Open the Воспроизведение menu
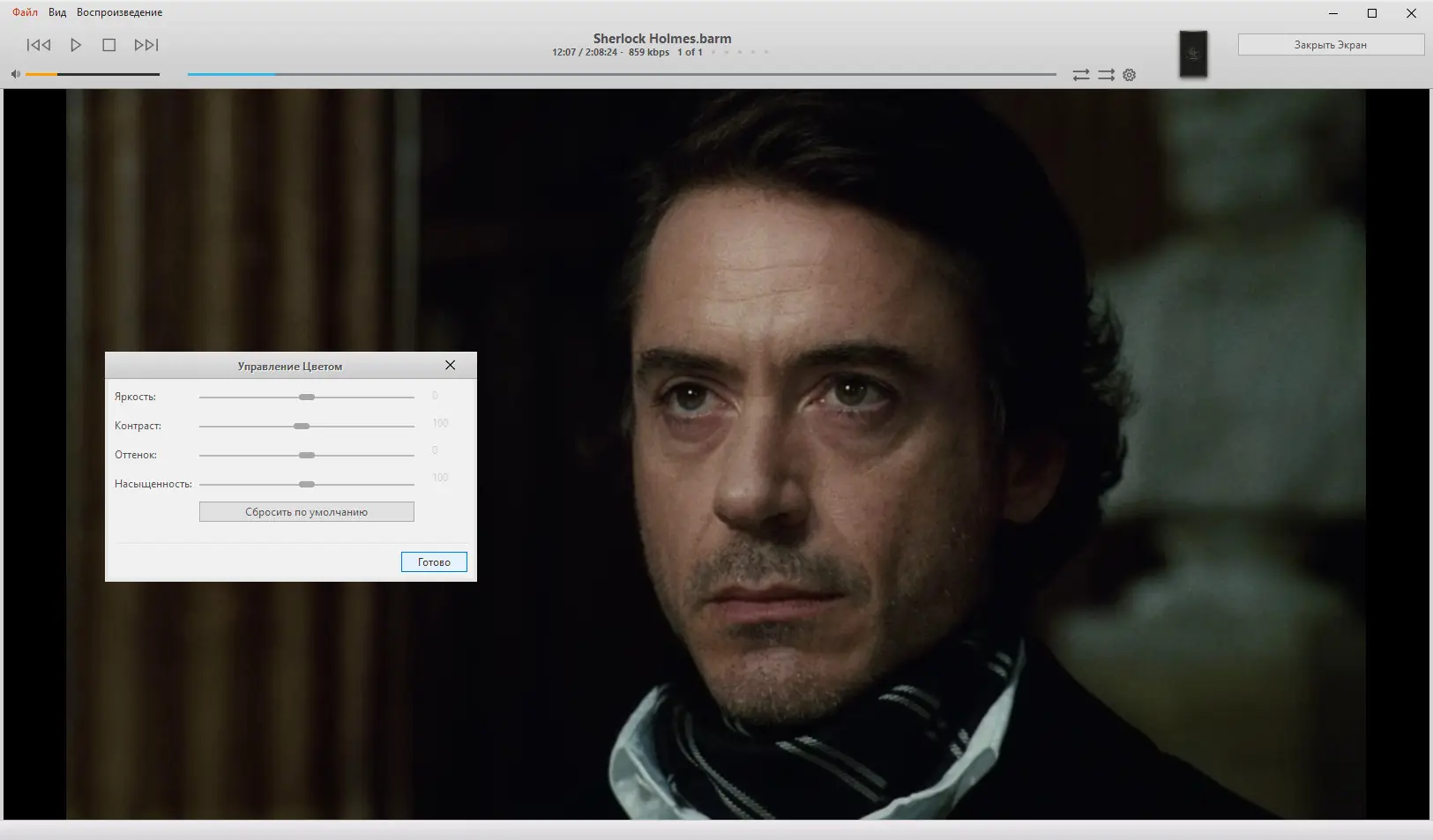This screenshot has width=1433, height=840. click(x=120, y=12)
